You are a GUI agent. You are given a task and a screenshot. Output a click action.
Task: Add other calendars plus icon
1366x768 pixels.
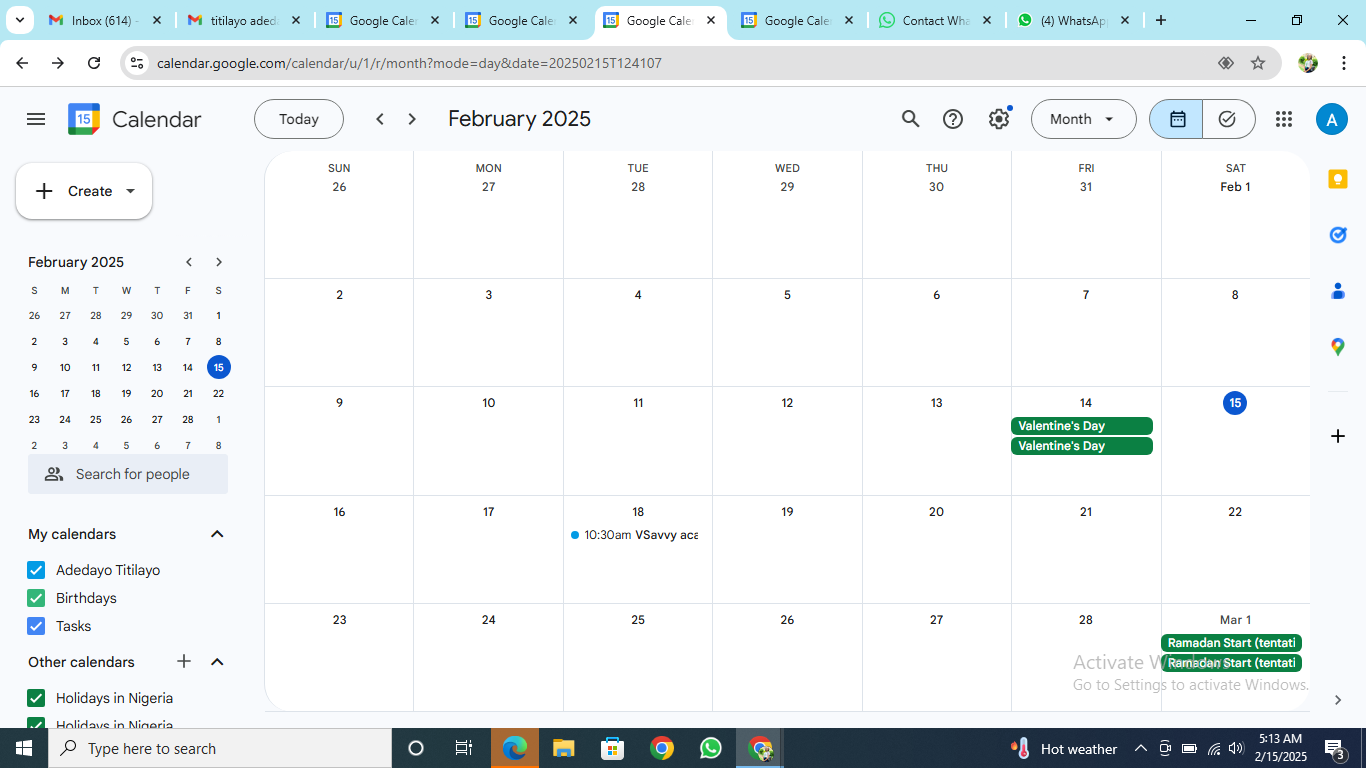tap(184, 661)
